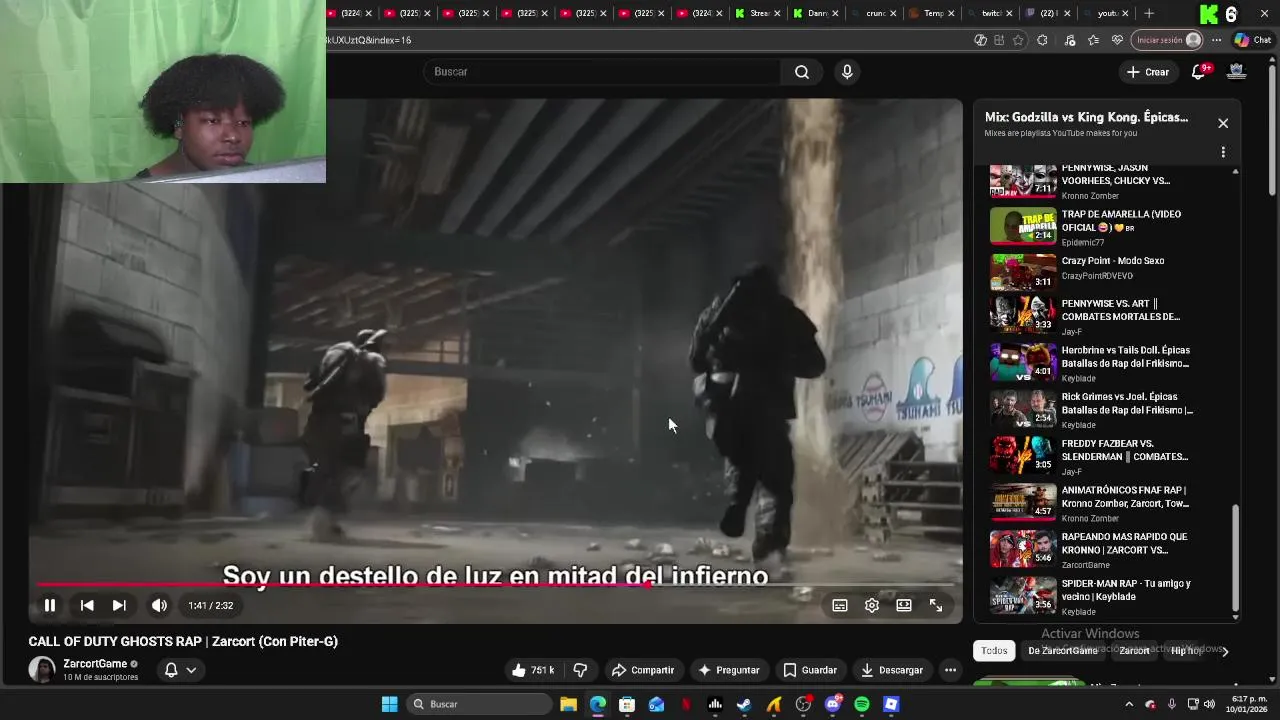The height and width of the screenshot is (720, 1280).
Task: Open a new browser tab plus button
Action: (1149, 13)
